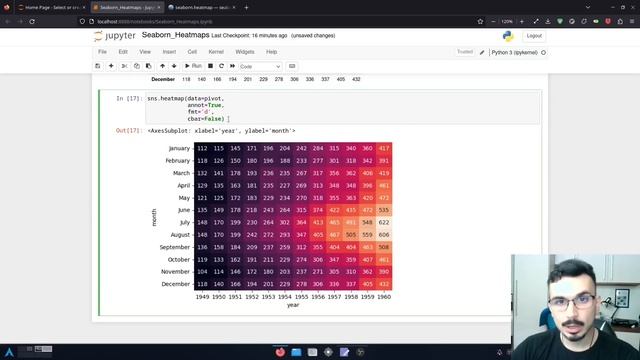Bookmark this page with star icon
The height and width of the screenshot is (360, 640).
(480, 21)
